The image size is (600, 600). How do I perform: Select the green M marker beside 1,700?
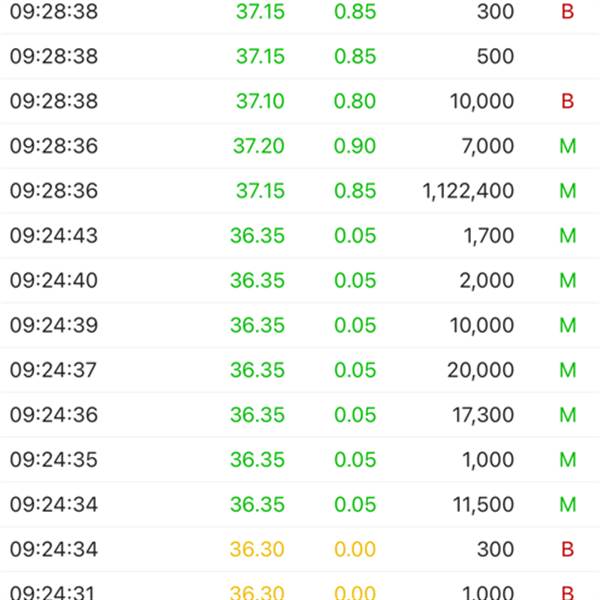pyautogui.click(x=568, y=236)
